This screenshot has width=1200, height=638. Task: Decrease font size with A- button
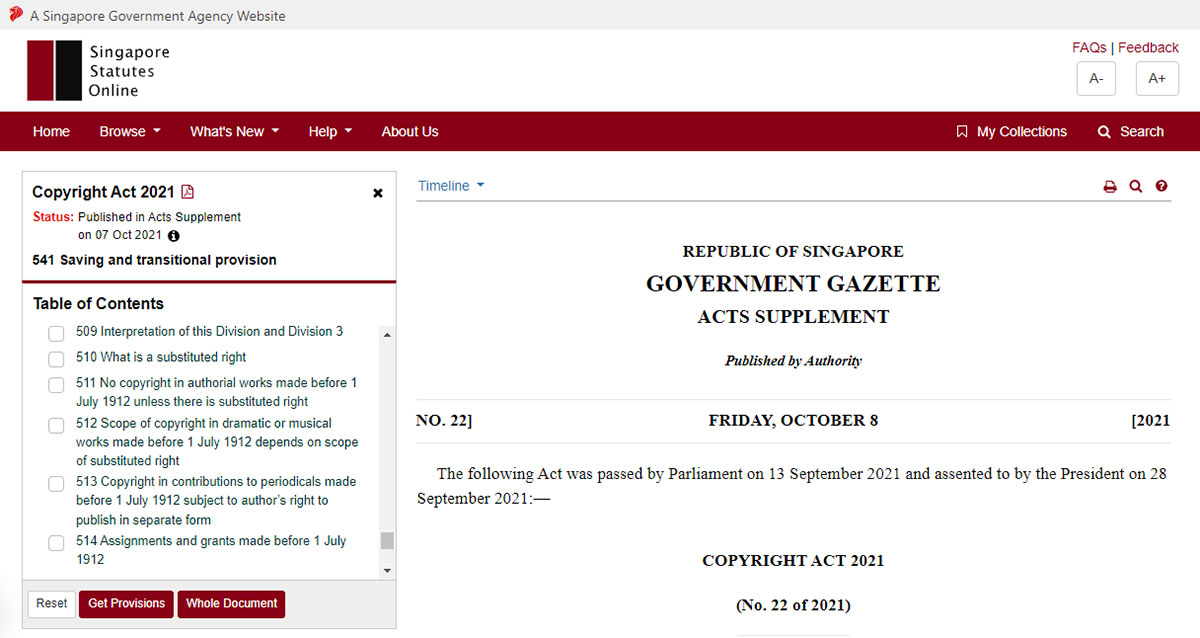coord(1096,78)
